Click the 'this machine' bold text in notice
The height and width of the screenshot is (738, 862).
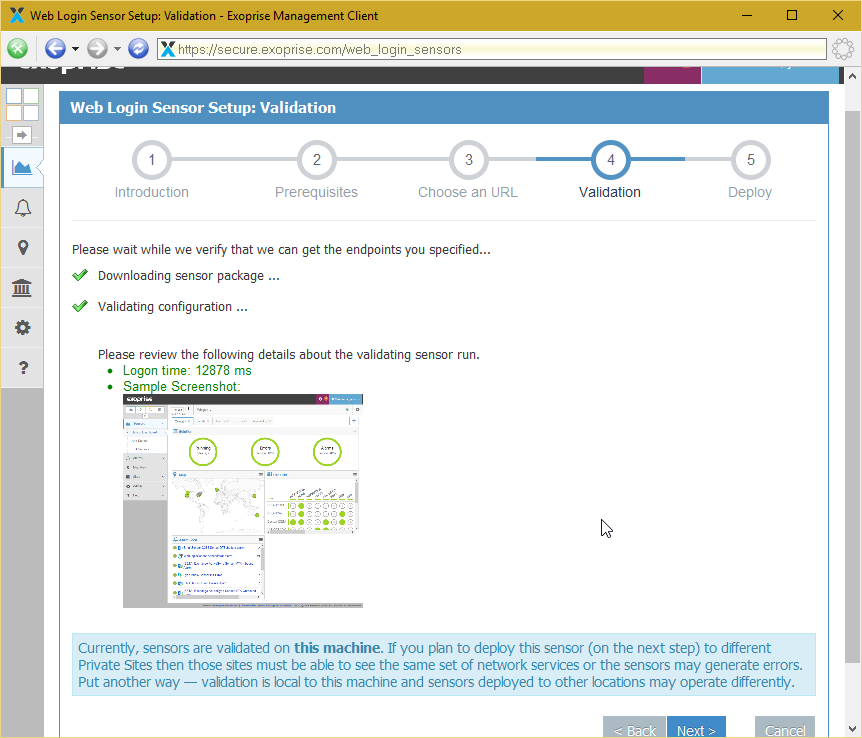[338, 648]
